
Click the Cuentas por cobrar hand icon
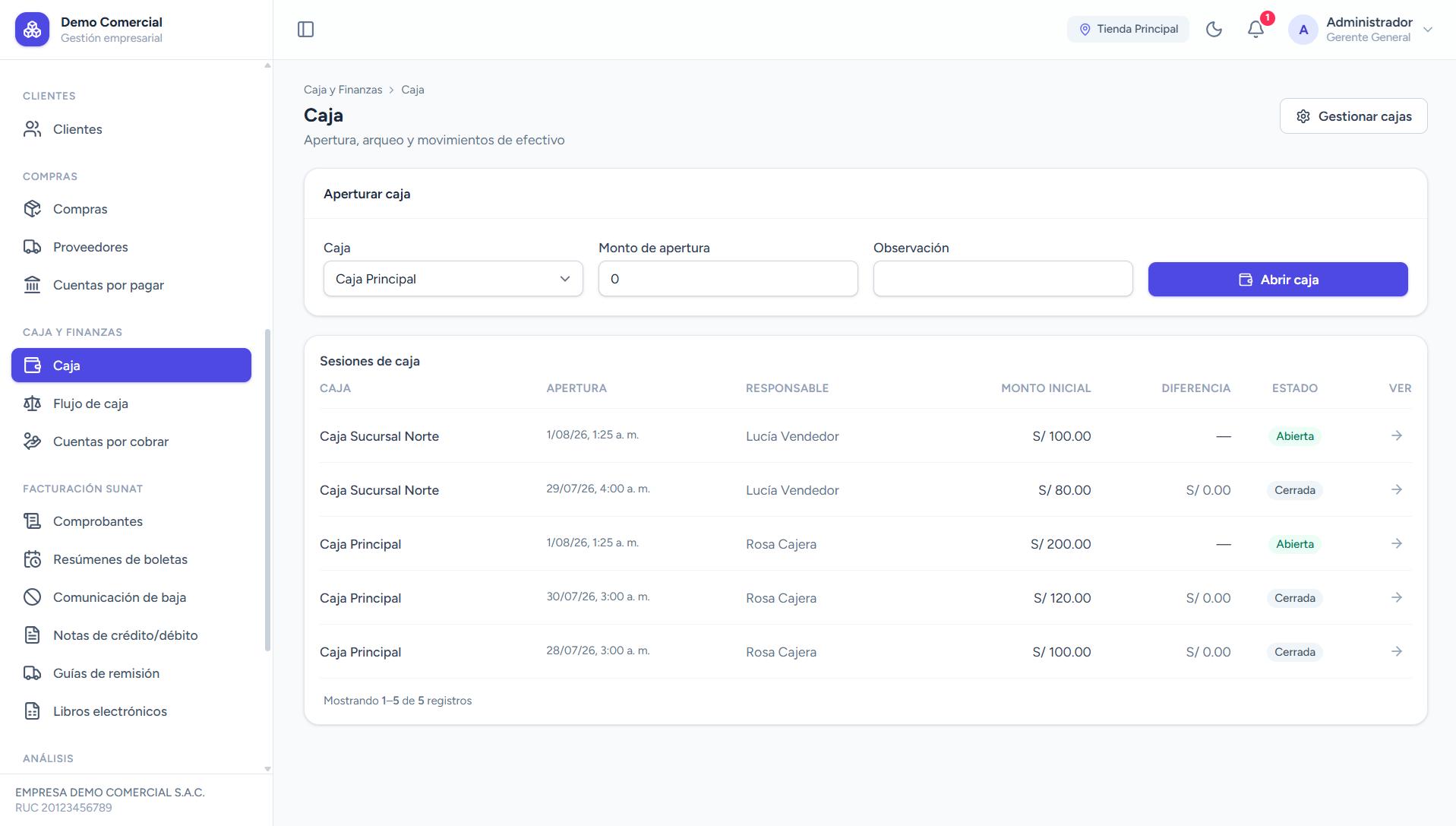pyautogui.click(x=32, y=441)
